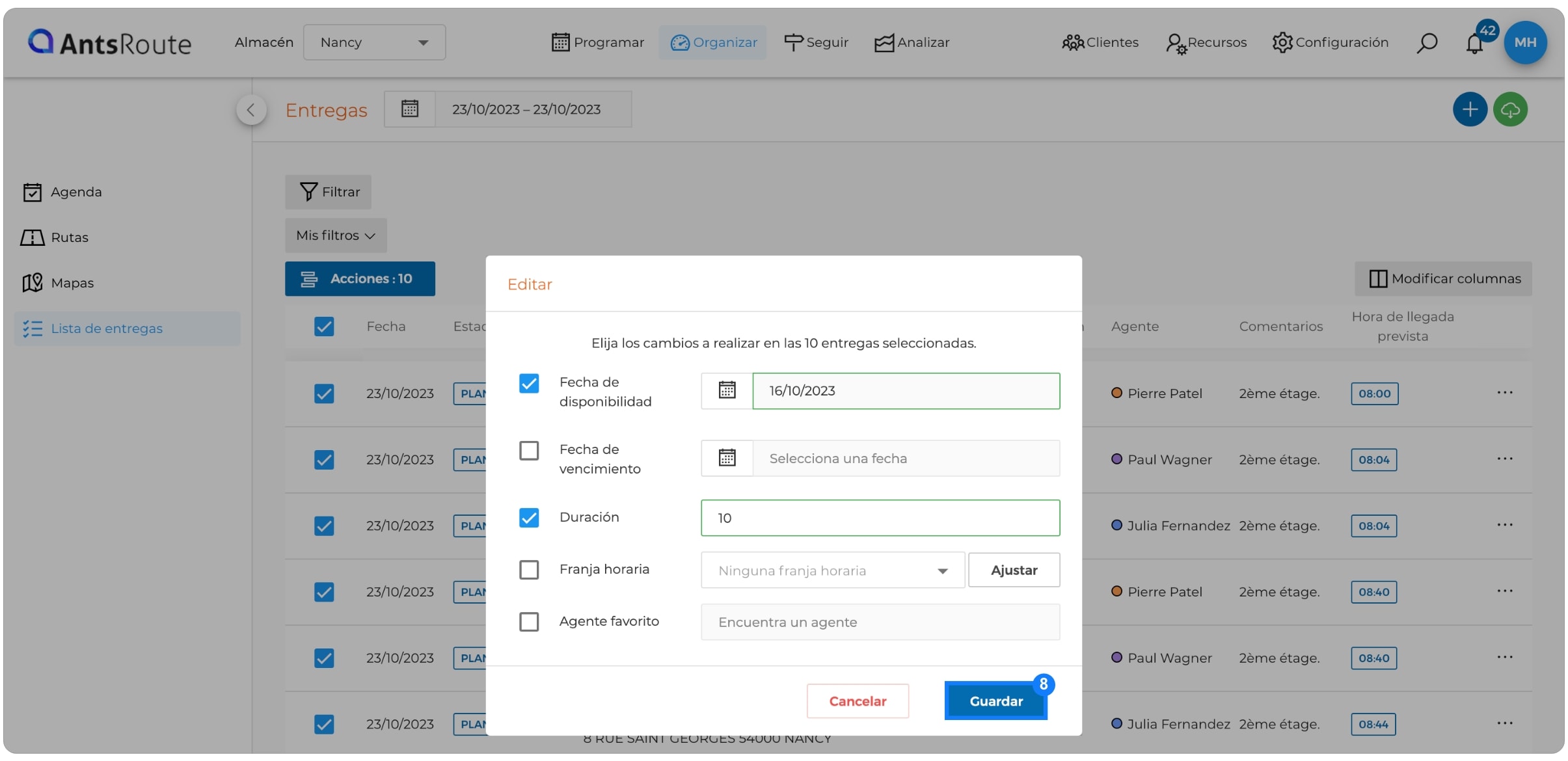
Task: Click the 23/10/2023 – 23/10/2023 date range field
Action: point(533,109)
